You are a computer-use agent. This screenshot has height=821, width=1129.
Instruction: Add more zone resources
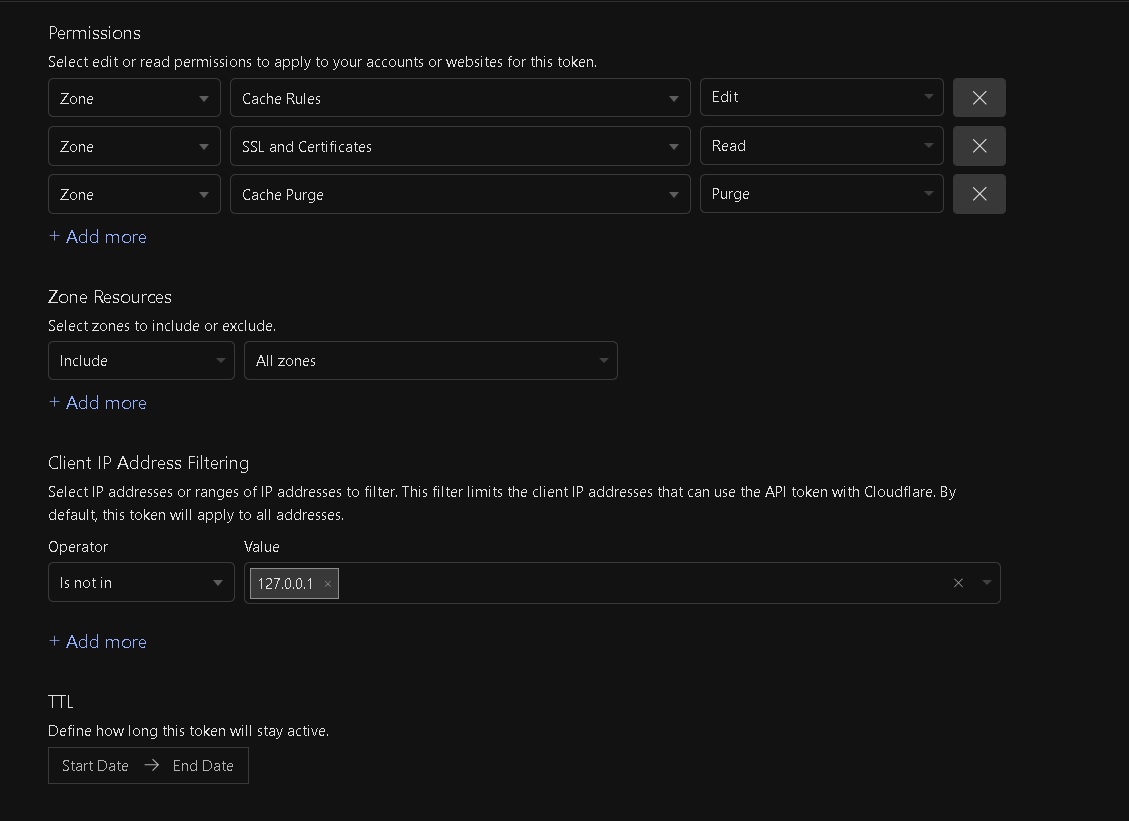coord(98,403)
